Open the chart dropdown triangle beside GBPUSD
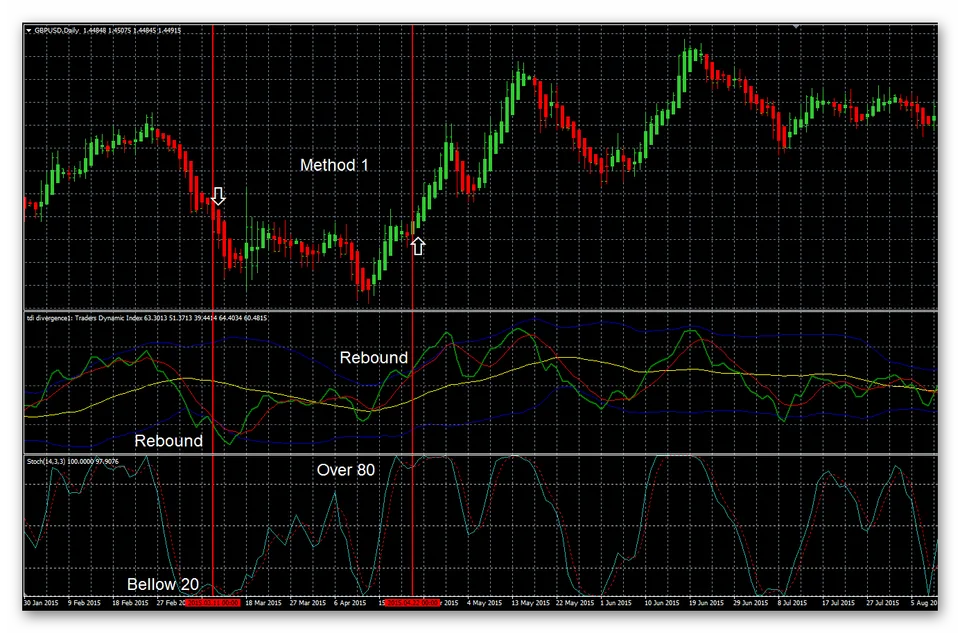The width and height of the screenshot is (960, 633). coord(29,30)
